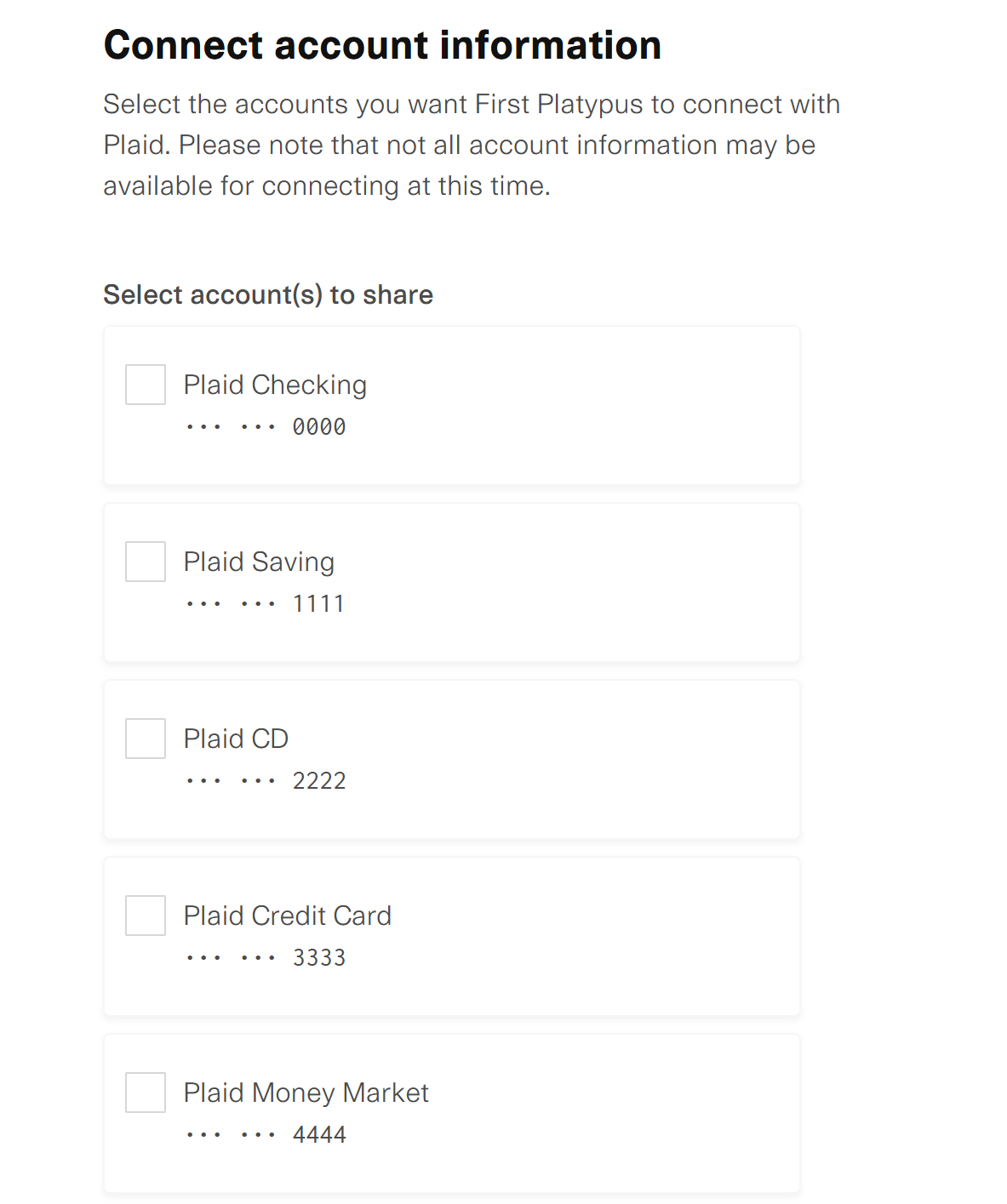Click the masked account number ending 0000

[266, 427]
